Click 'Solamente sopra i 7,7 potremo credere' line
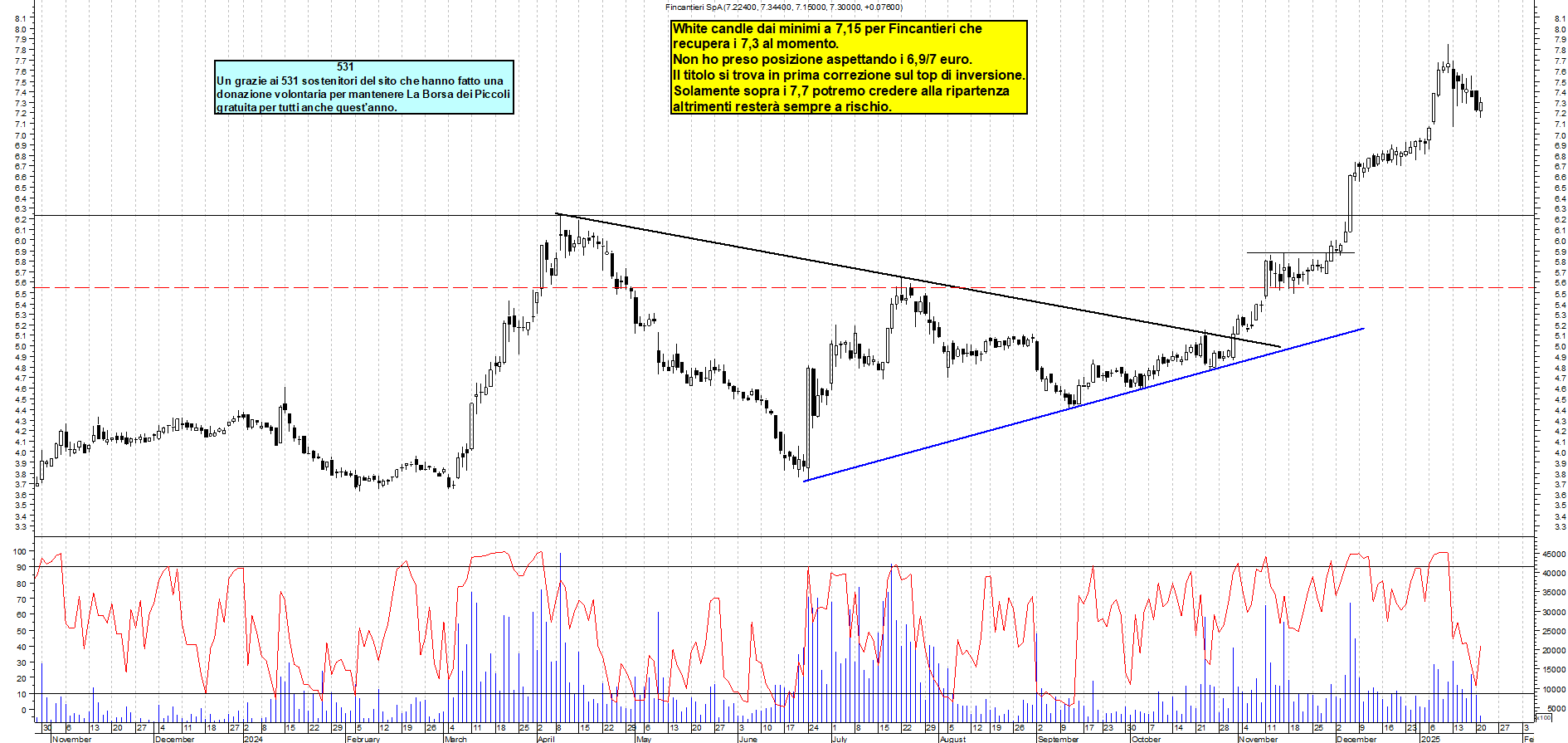This screenshot has height=743, width=1568. (x=841, y=90)
